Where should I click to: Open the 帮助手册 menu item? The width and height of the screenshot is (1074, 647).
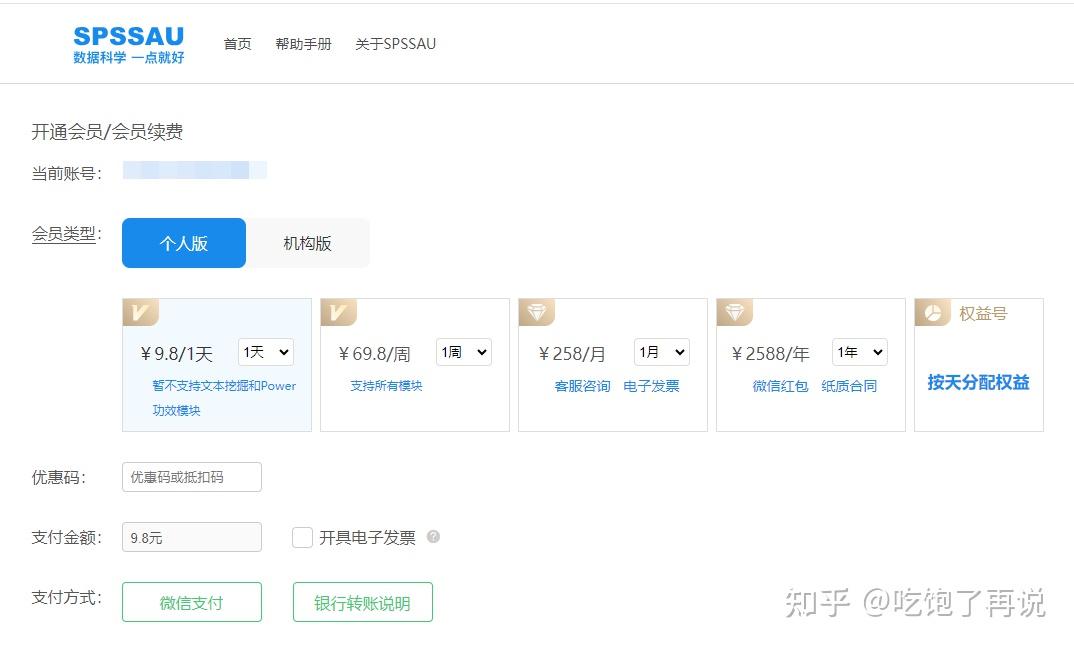[303, 44]
